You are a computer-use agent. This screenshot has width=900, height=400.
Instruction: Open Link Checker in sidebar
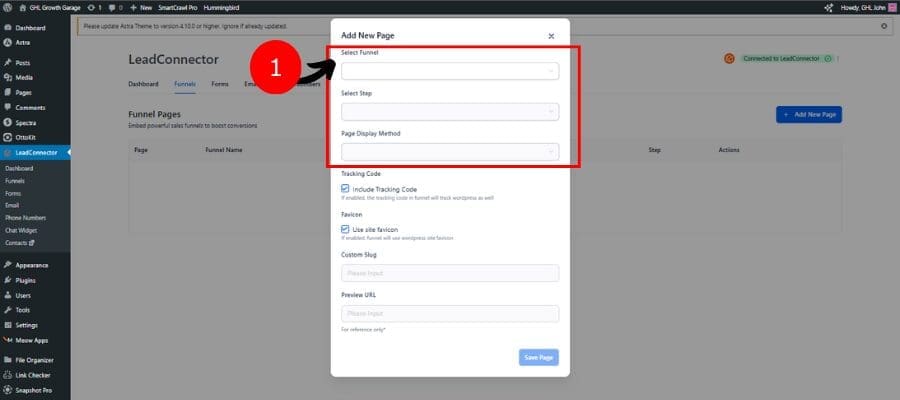tap(35, 375)
